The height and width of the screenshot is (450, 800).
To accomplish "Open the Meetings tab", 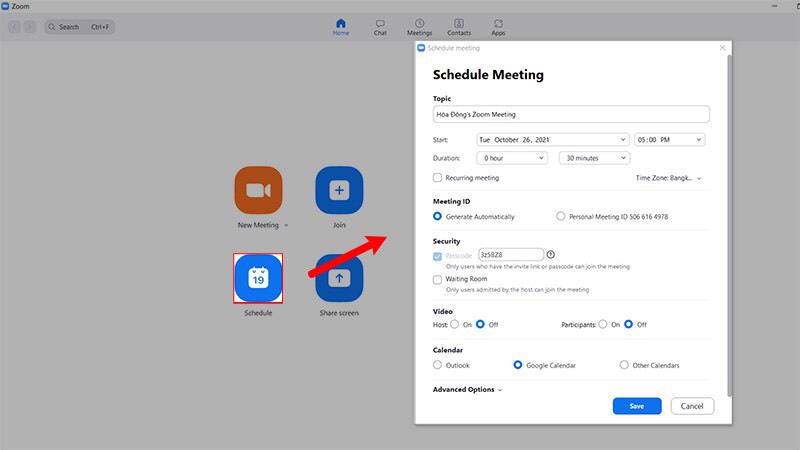I will (x=419, y=27).
